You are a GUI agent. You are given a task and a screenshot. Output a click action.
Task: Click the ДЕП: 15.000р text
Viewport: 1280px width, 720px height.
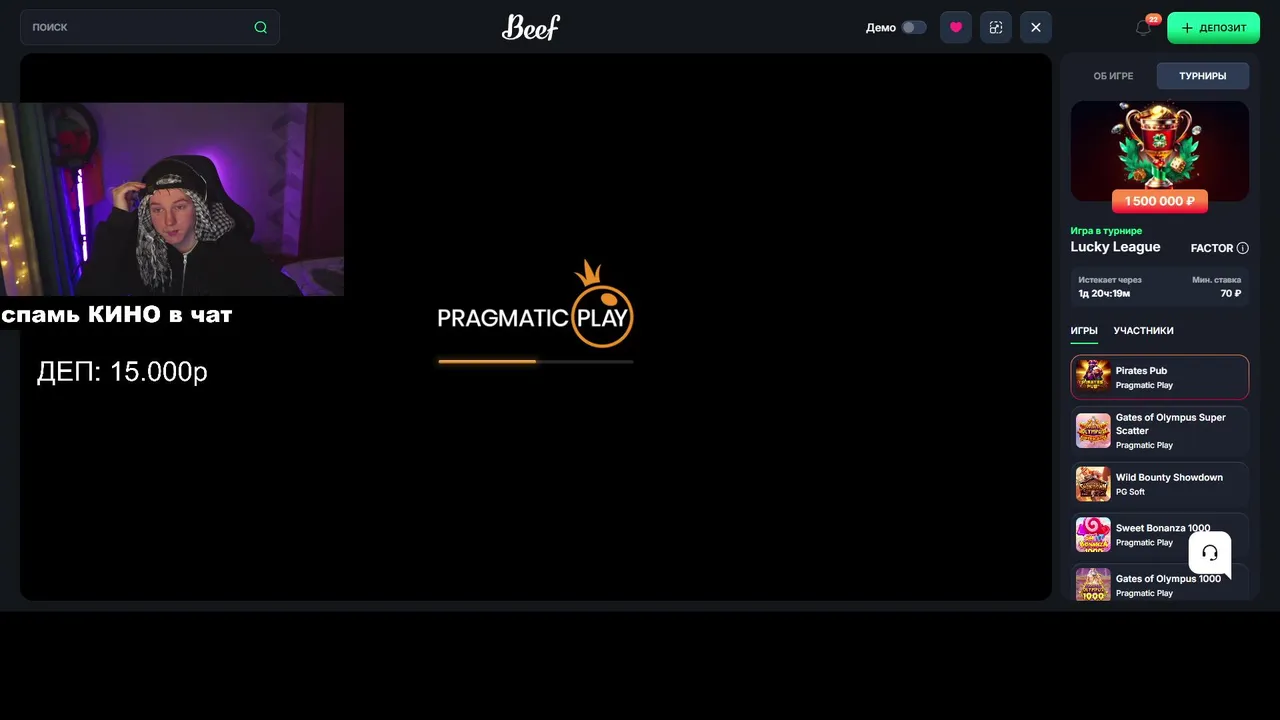pos(122,372)
